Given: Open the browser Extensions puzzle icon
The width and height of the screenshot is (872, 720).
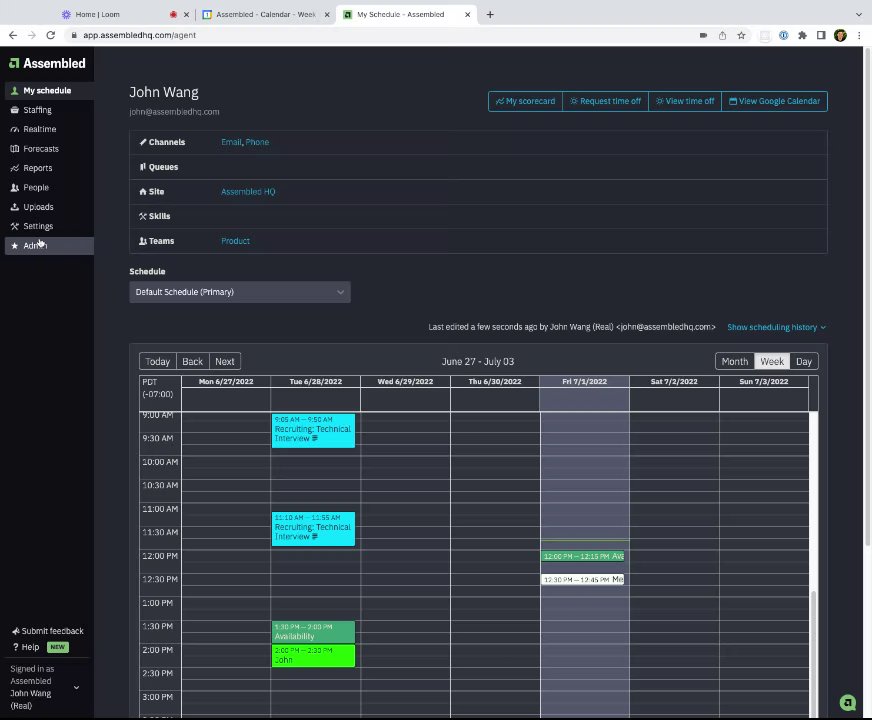Looking at the screenshot, I should coord(802,36).
